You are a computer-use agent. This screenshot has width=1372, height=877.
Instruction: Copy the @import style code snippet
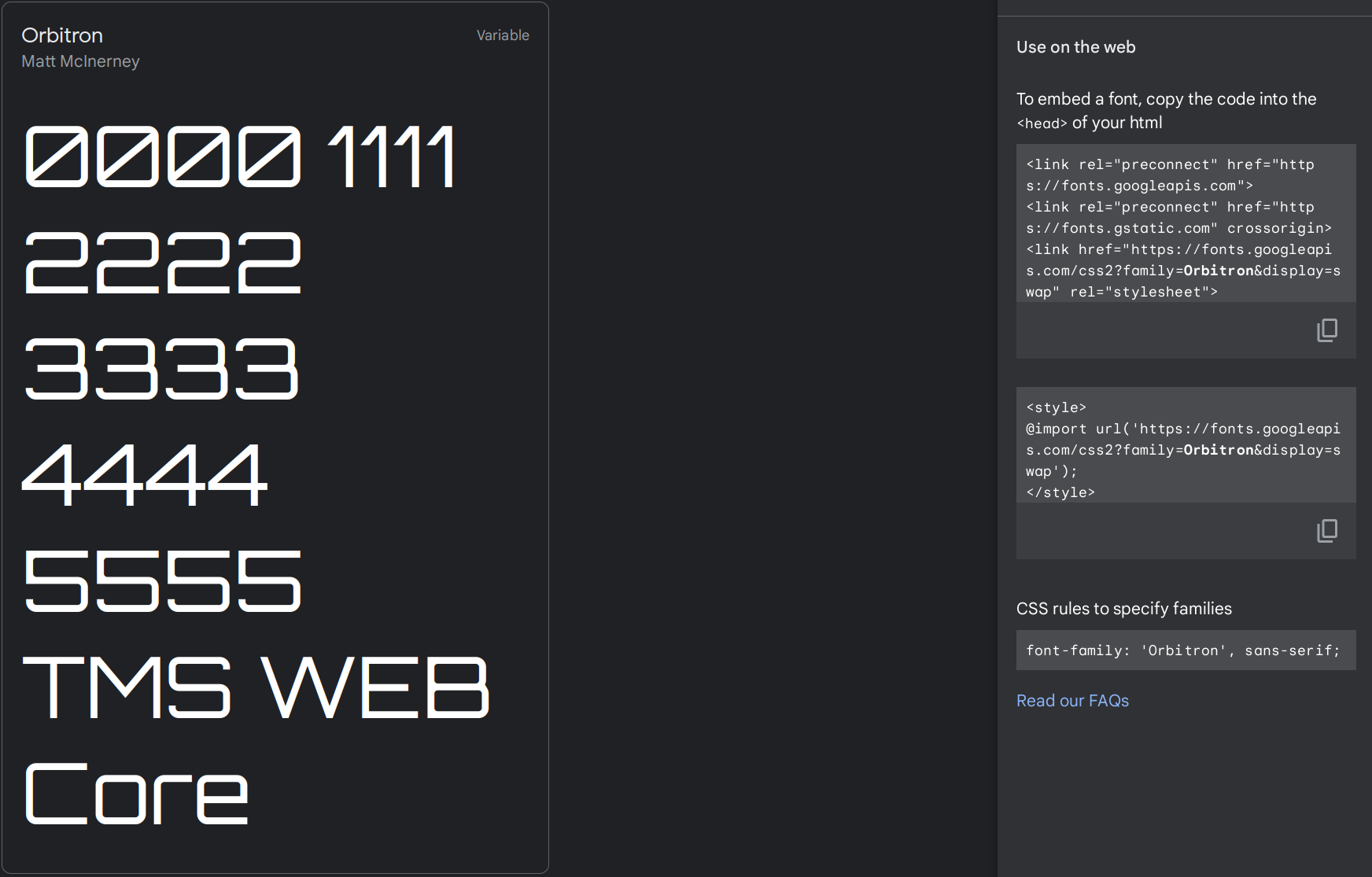[x=1327, y=531]
